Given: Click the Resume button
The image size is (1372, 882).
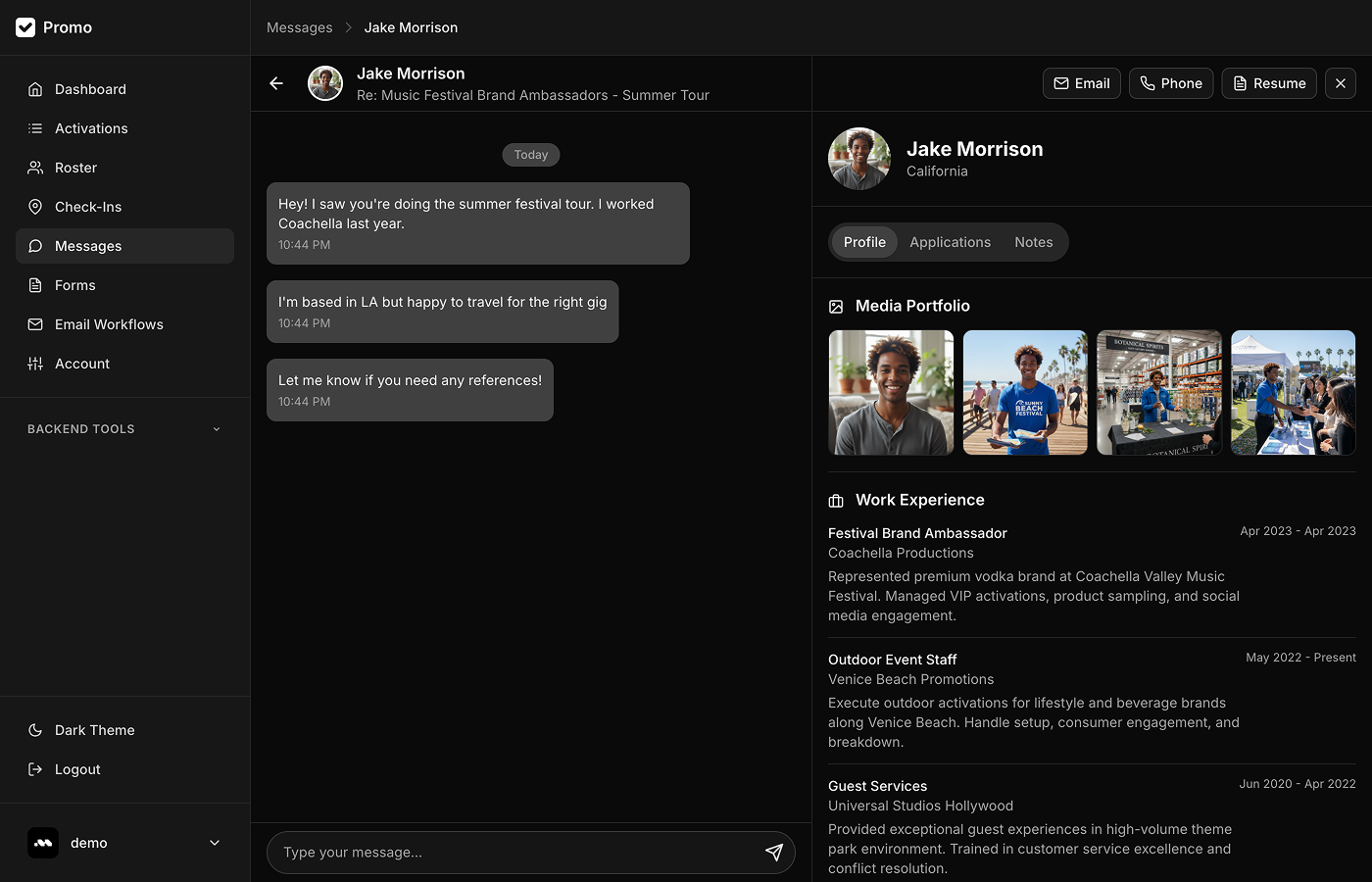Looking at the screenshot, I should pos(1268,83).
